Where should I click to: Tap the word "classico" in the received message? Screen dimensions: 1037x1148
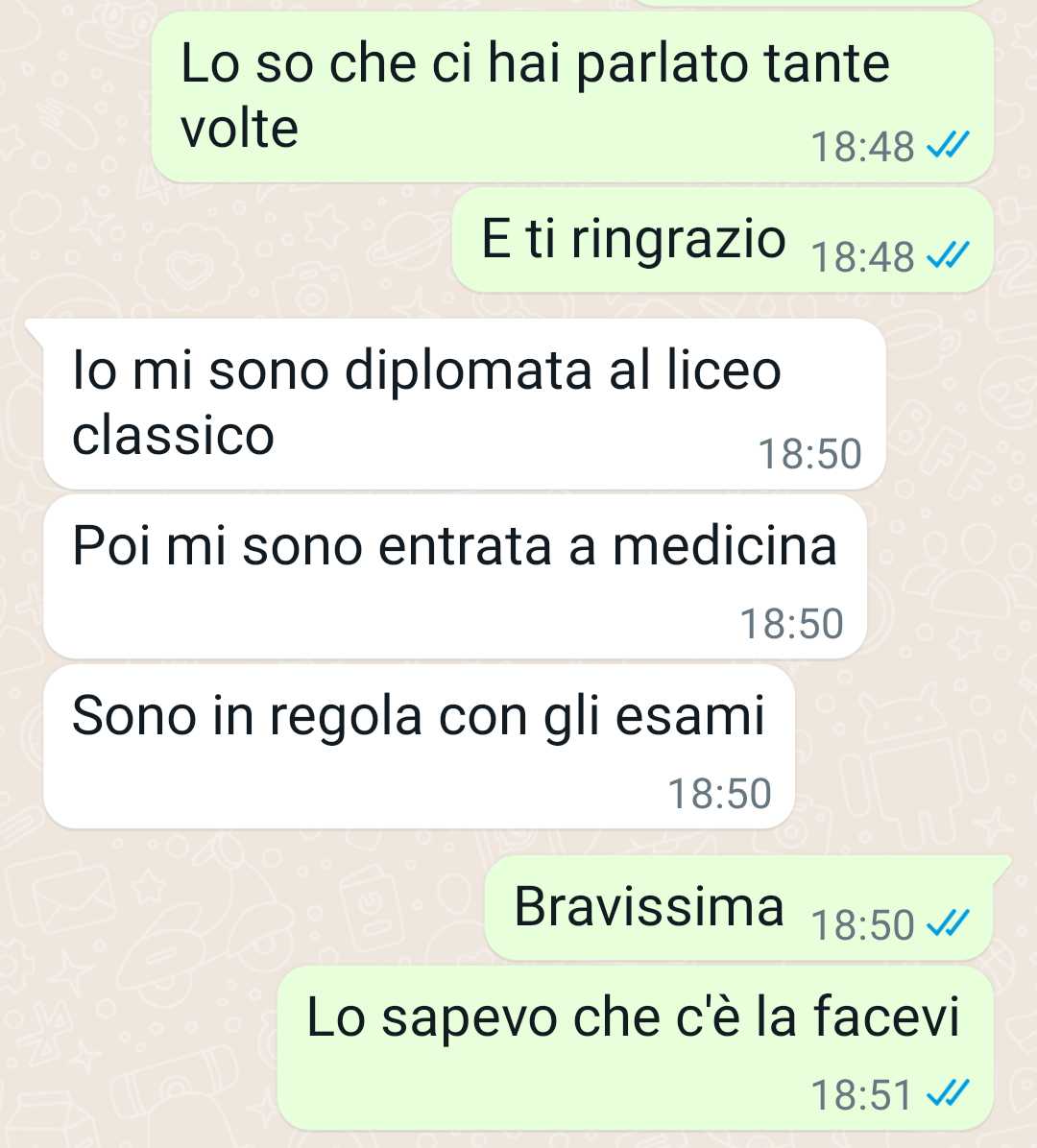click(x=173, y=435)
